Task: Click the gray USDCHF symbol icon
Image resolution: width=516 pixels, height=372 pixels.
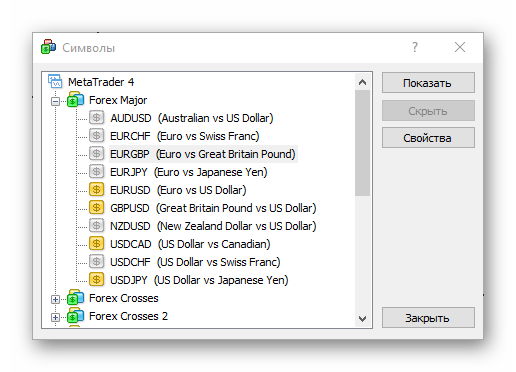Action: [x=96, y=262]
